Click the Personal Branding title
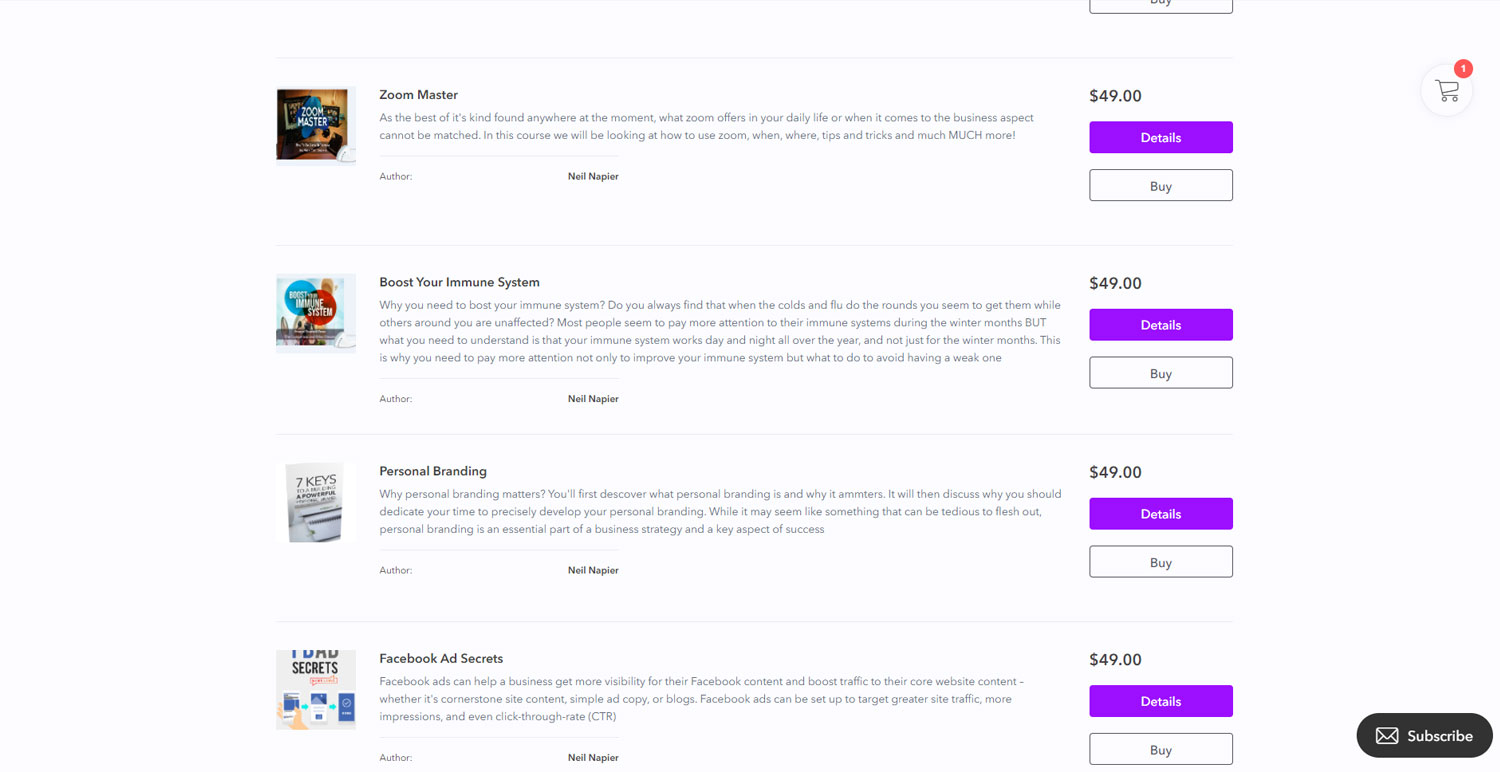Screen dimensions: 1500x772 [433, 471]
